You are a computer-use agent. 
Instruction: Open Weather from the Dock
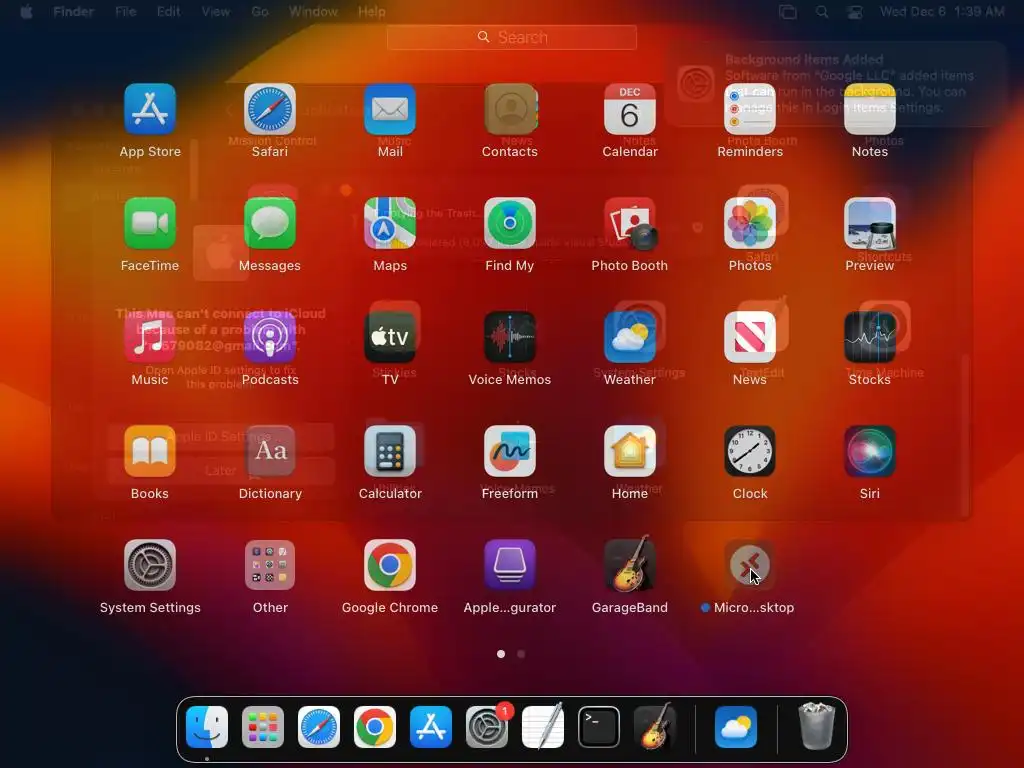[x=736, y=727]
